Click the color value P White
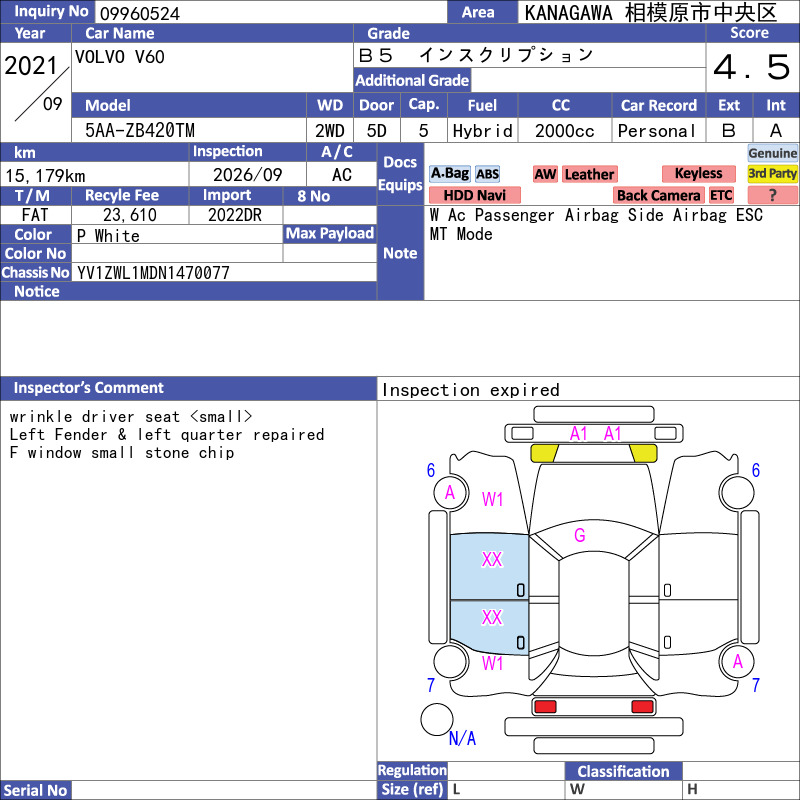 (108, 236)
